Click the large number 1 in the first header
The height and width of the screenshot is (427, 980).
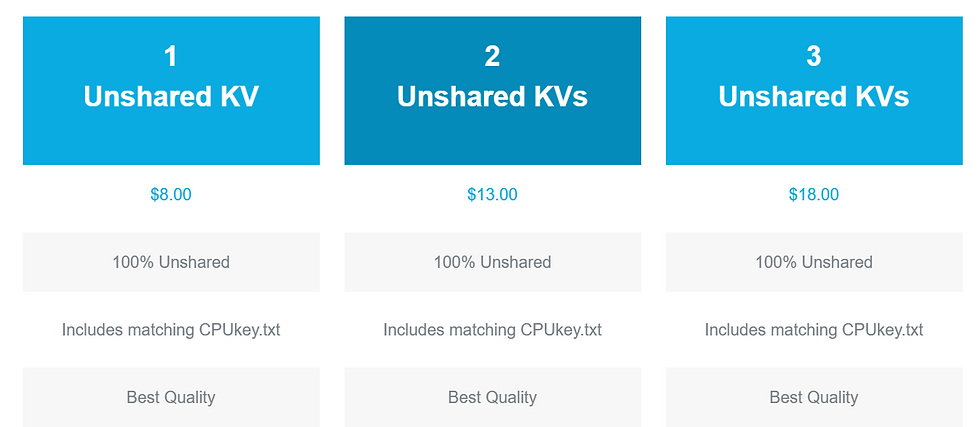point(171,57)
